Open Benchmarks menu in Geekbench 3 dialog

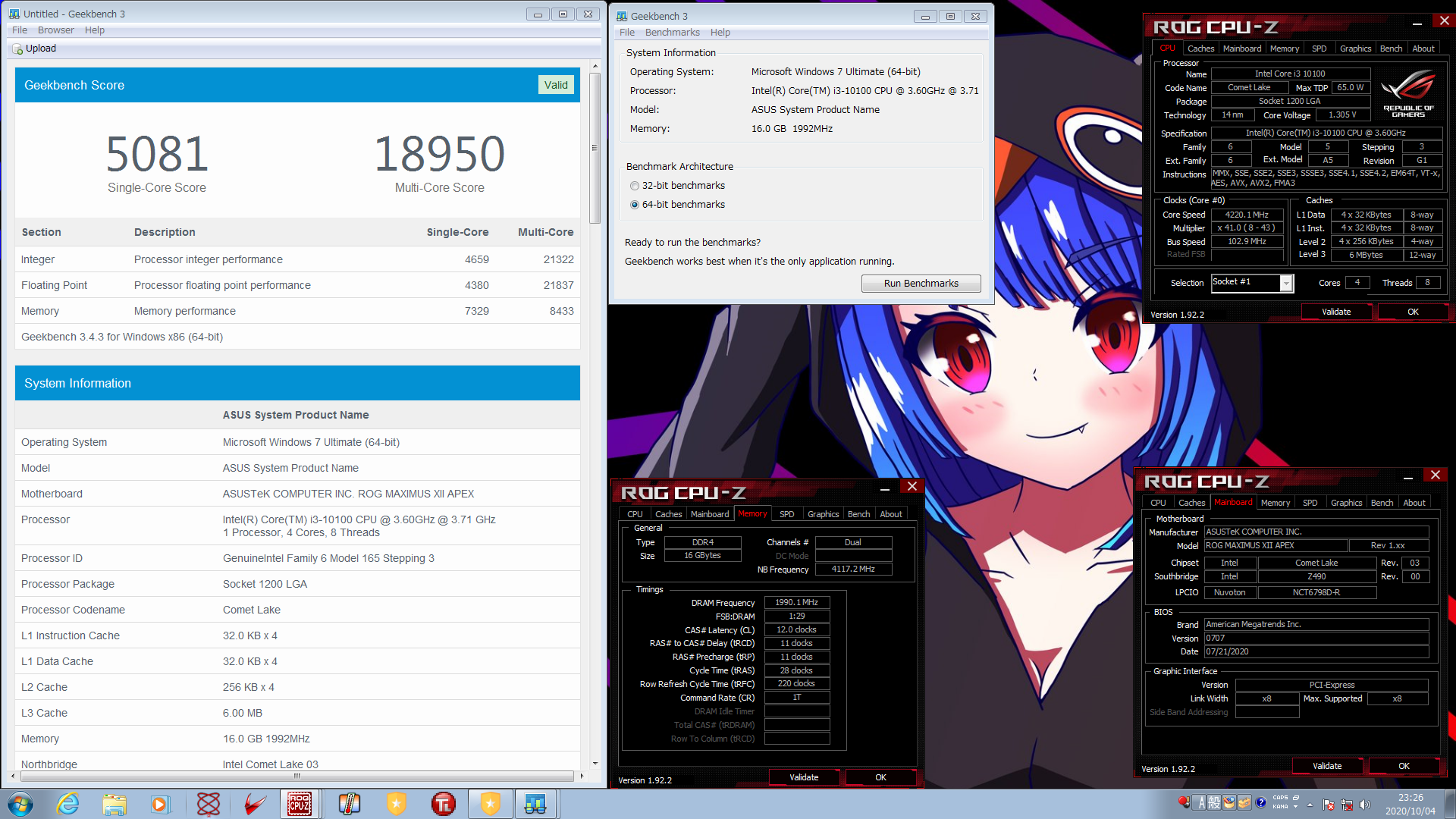pos(672,33)
